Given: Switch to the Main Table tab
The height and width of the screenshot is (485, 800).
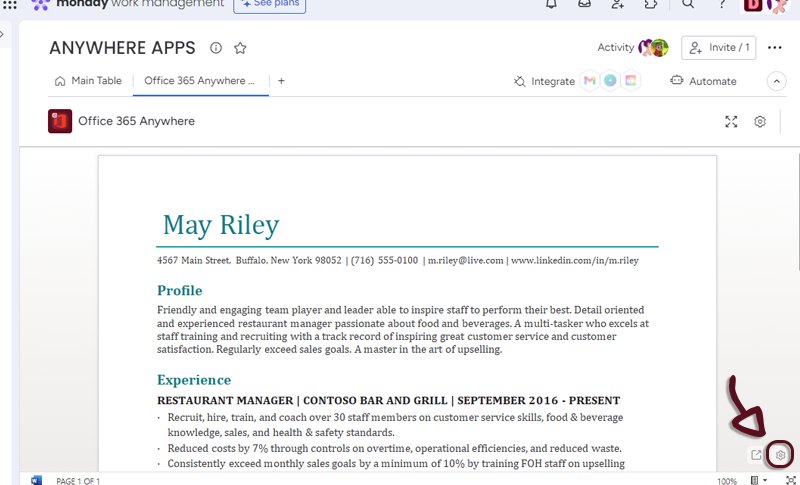Looking at the screenshot, I should [88, 81].
